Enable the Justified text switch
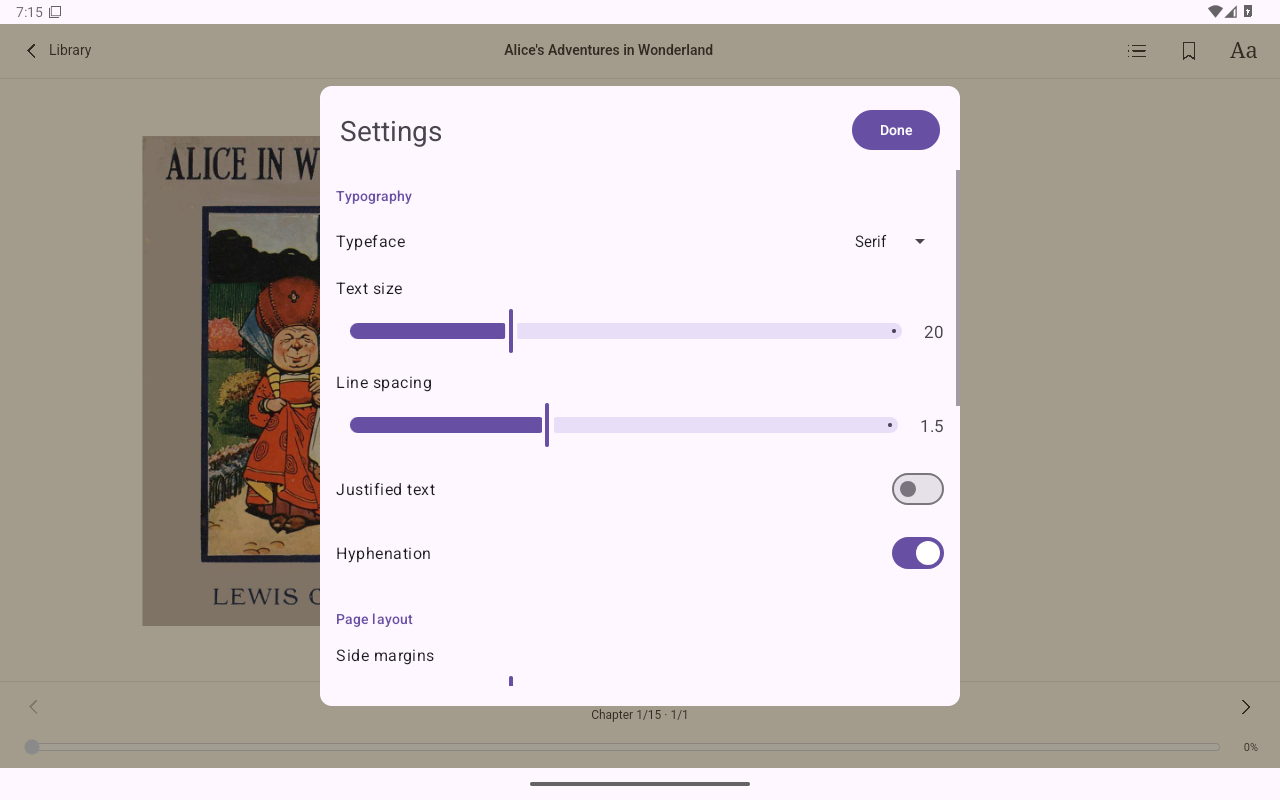1280x800 pixels. (917, 489)
